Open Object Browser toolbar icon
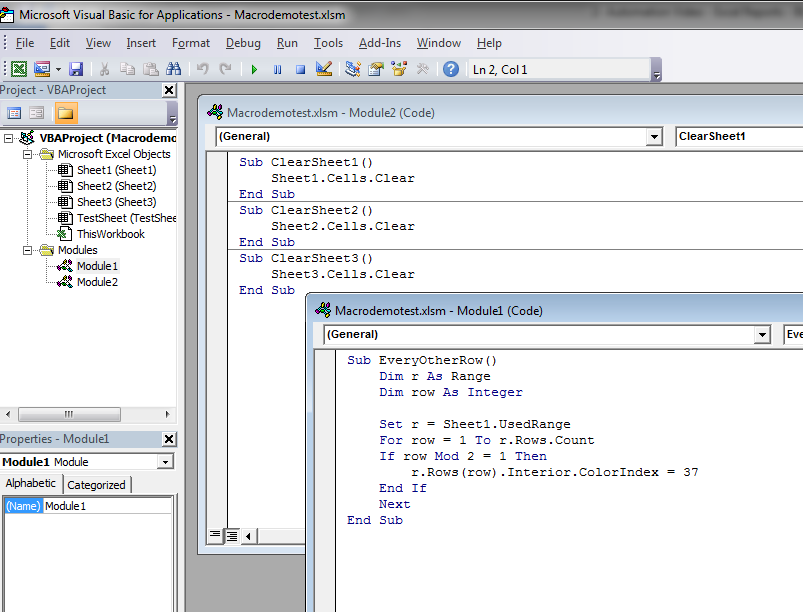Image resolution: width=803 pixels, height=612 pixels. tap(399, 69)
